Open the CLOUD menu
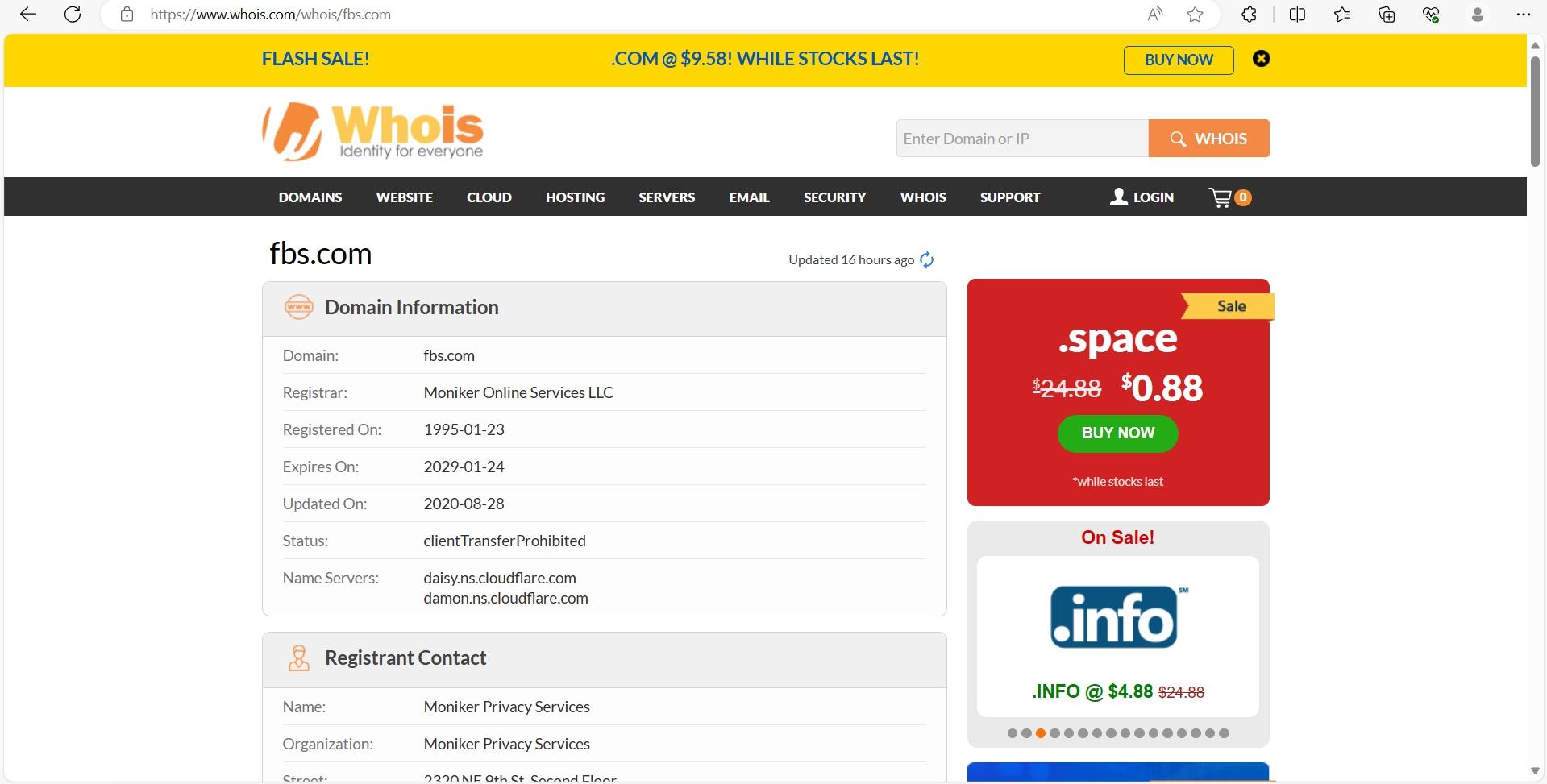The image size is (1547, 784). click(489, 197)
